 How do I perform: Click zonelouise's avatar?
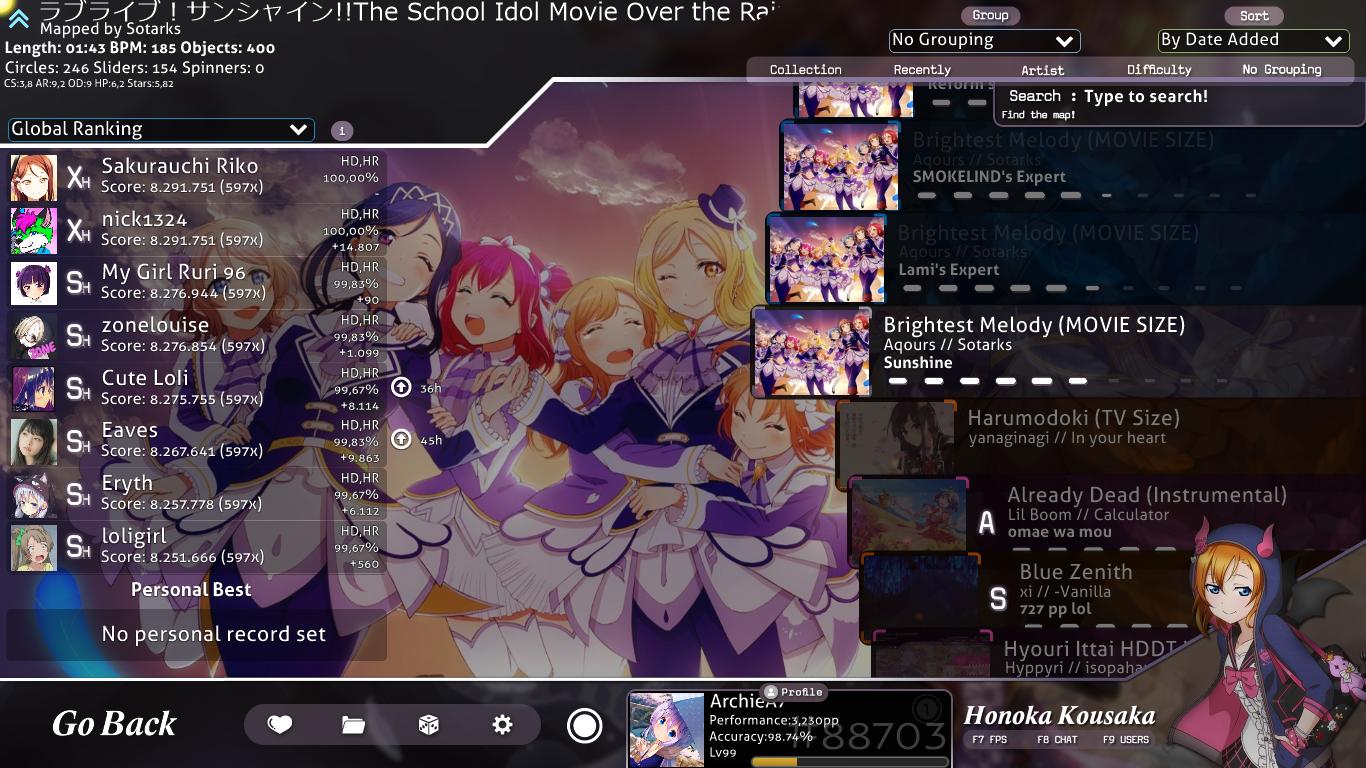(x=34, y=337)
